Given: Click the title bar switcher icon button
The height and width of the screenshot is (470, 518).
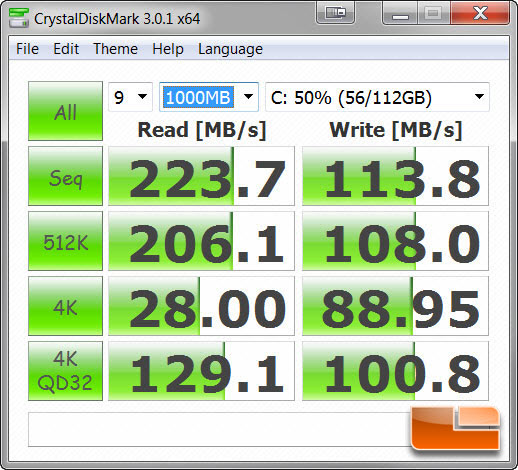Looking at the screenshot, I should tap(335, 13).
